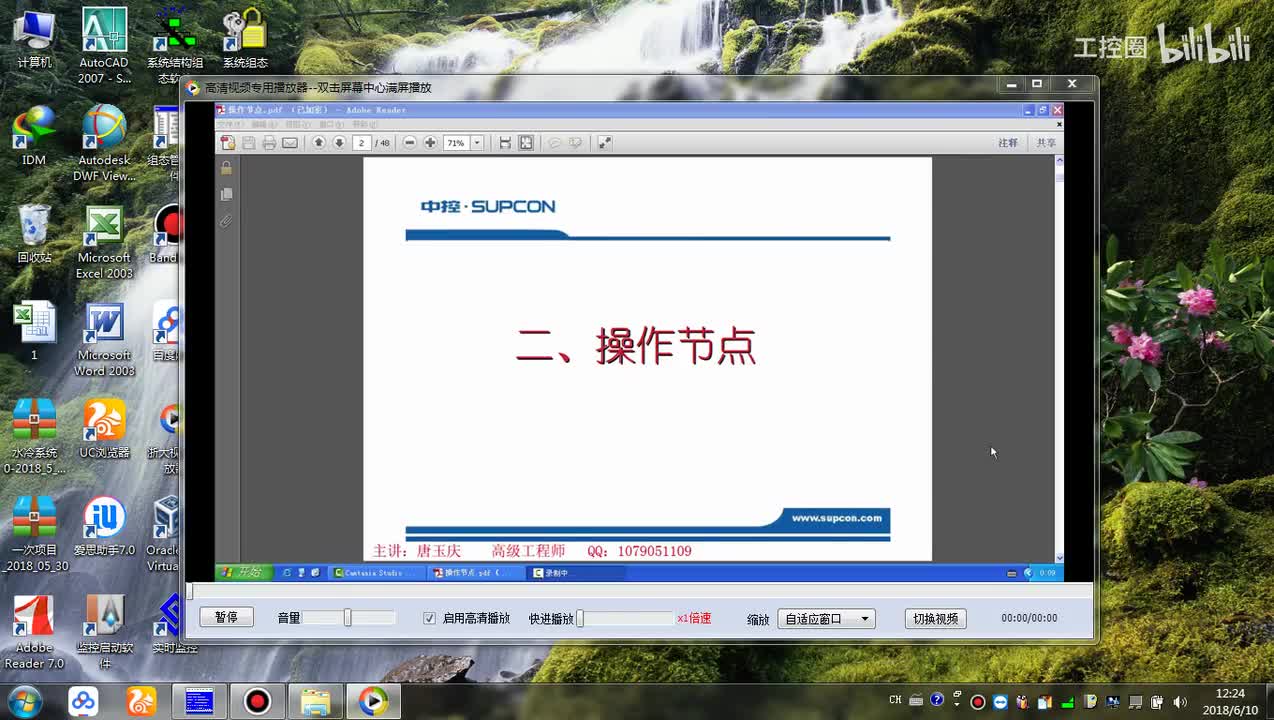Screen dimensions: 1274x720
Task: Click the page number field showing 2
Action: [362, 143]
